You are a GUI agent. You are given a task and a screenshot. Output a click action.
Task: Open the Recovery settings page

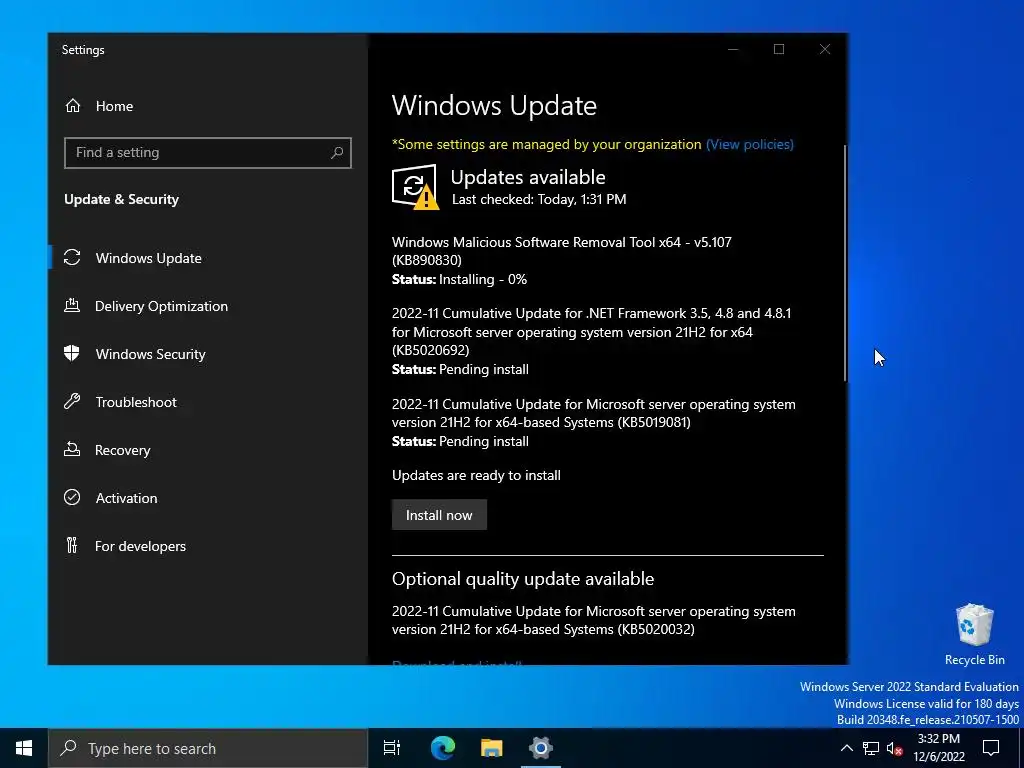tap(208, 450)
